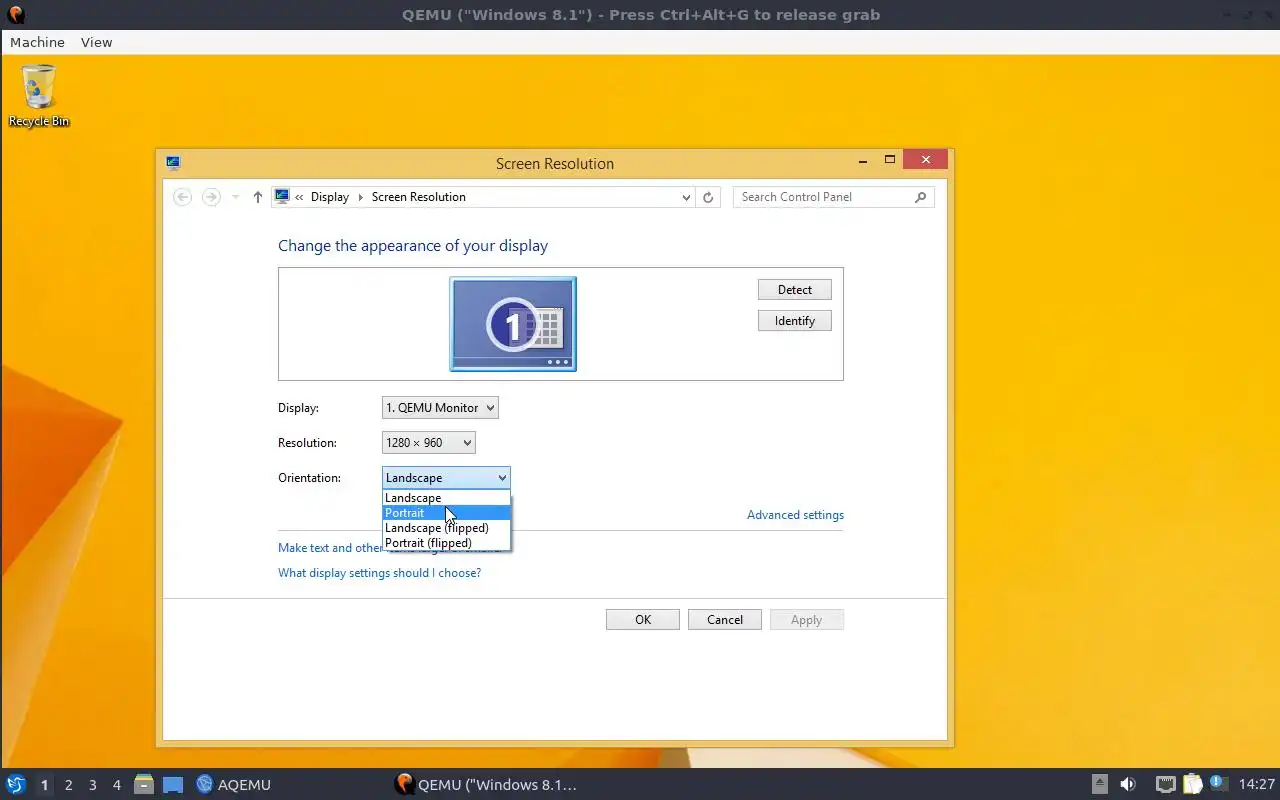Click the notification info tray icon

pos(1218,783)
